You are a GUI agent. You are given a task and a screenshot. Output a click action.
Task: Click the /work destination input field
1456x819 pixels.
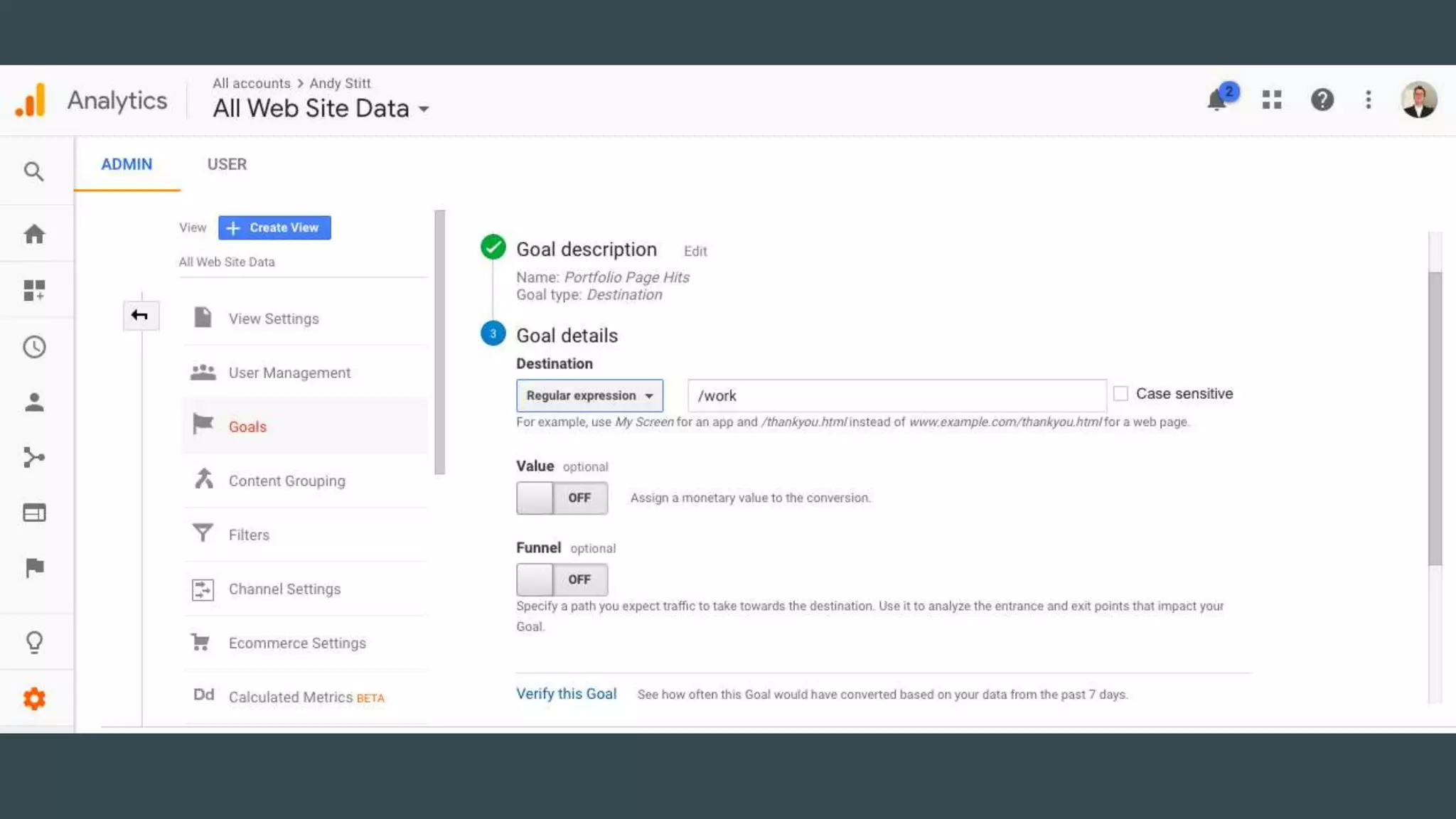896,396
